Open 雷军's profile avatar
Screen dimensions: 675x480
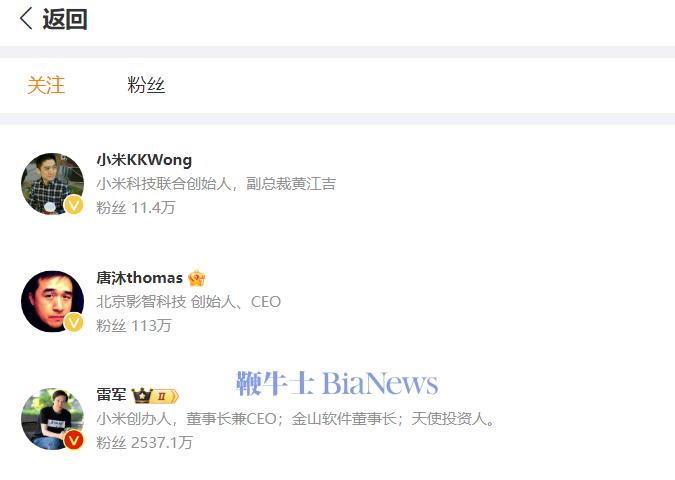pyautogui.click(x=53, y=419)
